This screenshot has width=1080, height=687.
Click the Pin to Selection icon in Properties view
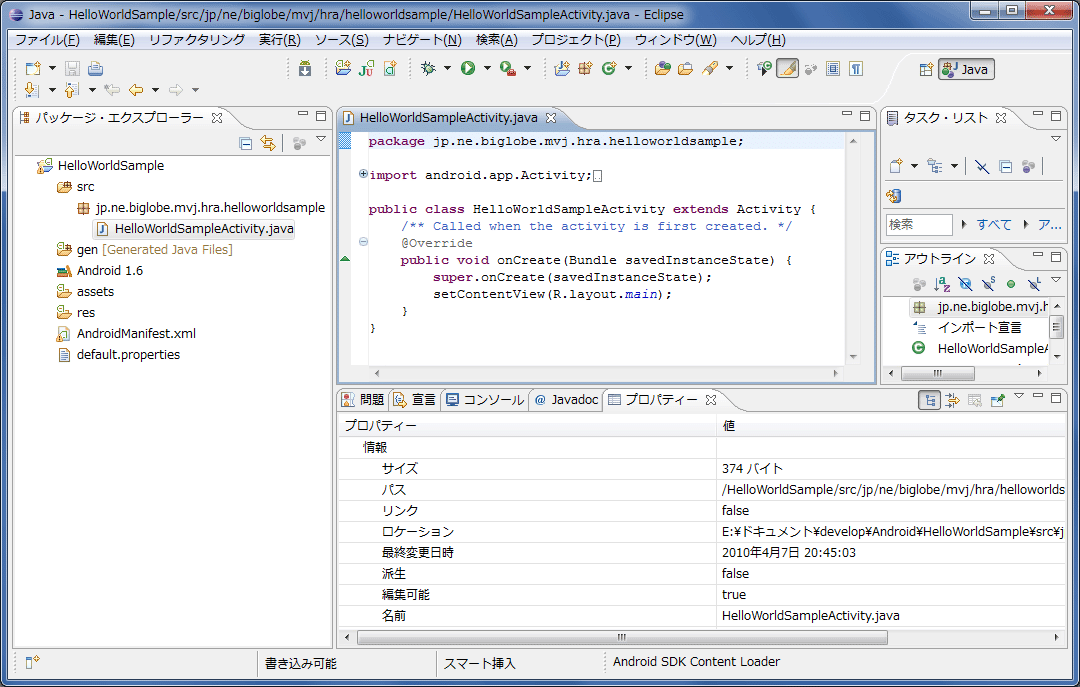point(997,400)
